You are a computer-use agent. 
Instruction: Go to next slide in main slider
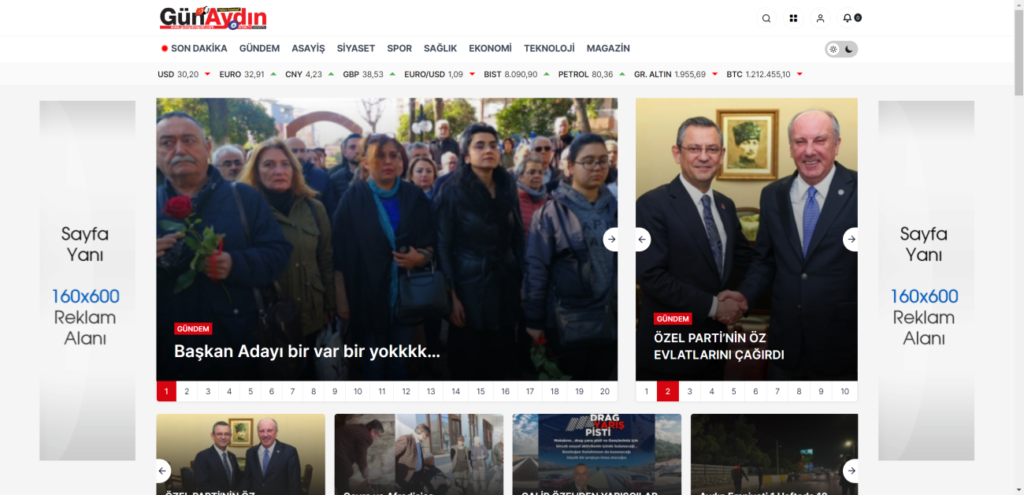click(x=611, y=239)
